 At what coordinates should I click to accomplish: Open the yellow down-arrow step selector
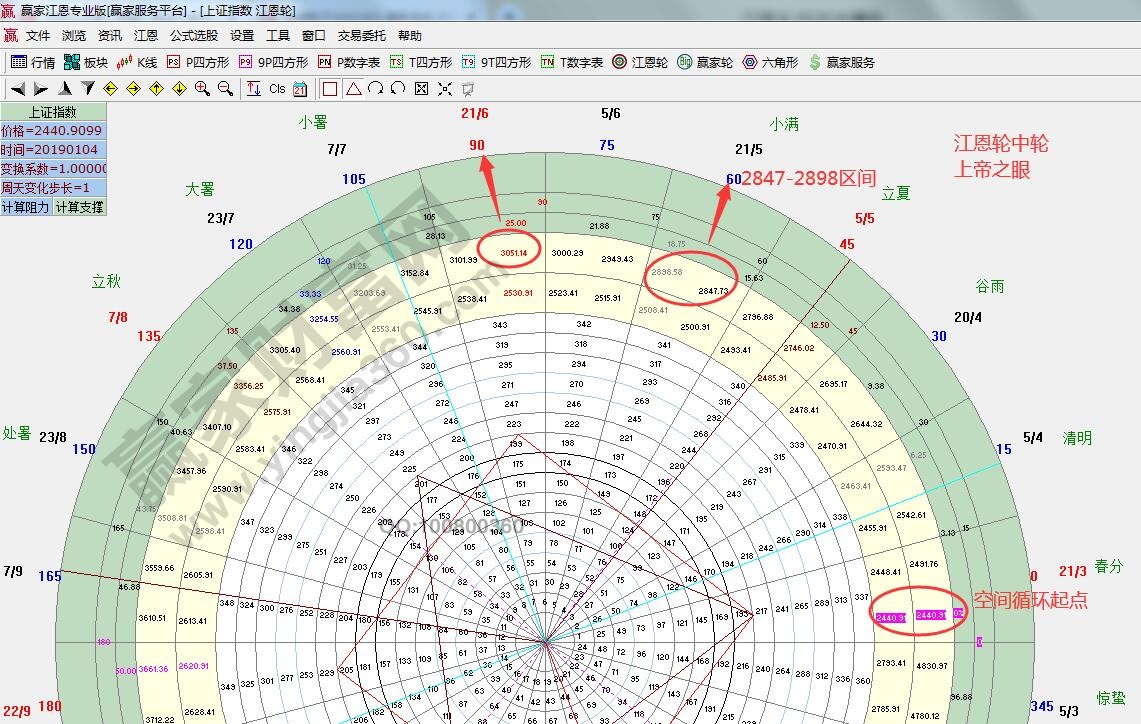(179, 88)
